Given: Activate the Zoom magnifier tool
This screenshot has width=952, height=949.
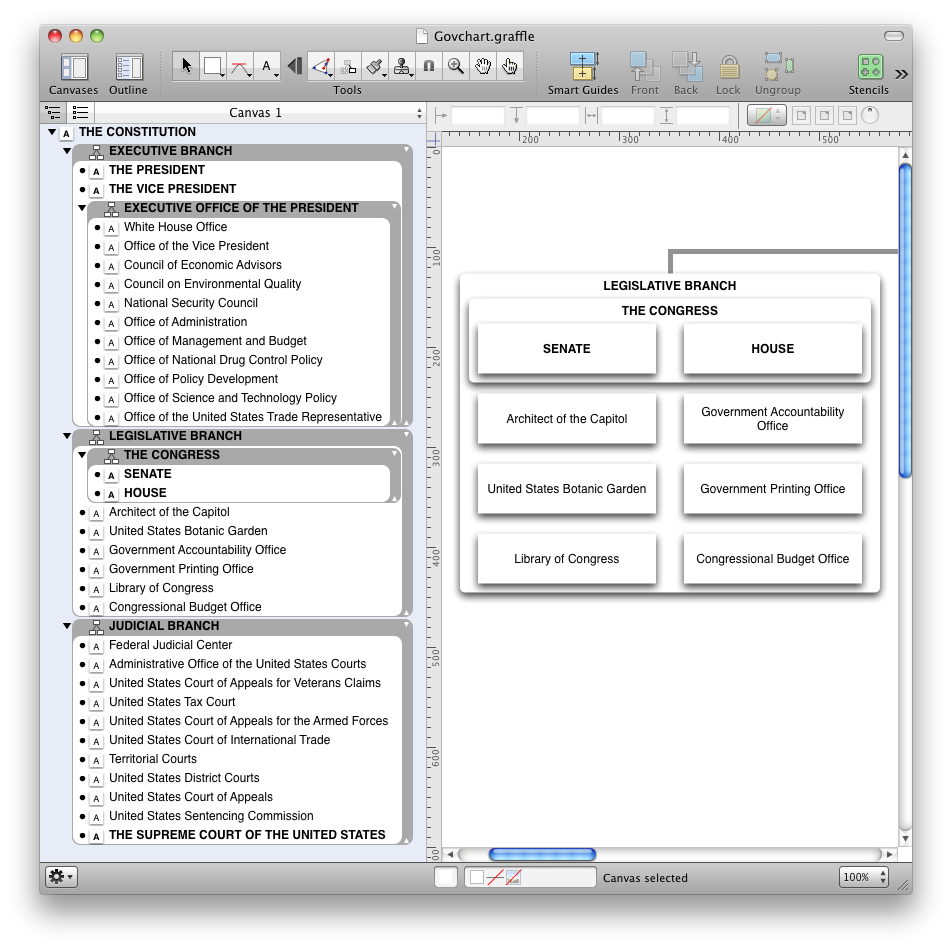Looking at the screenshot, I should pos(456,66).
